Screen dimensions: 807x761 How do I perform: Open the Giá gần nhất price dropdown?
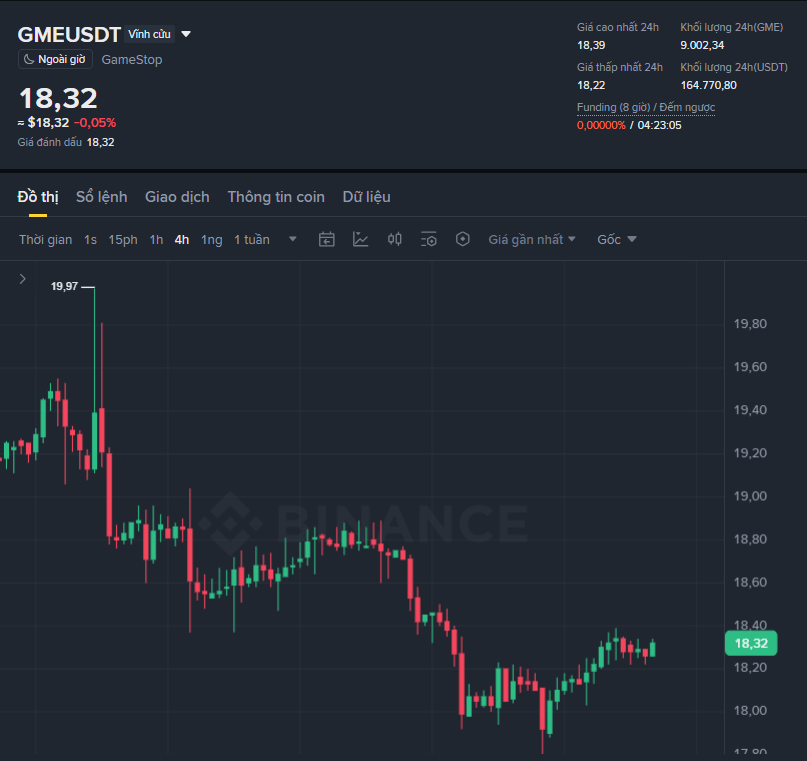[x=532, y=239]
